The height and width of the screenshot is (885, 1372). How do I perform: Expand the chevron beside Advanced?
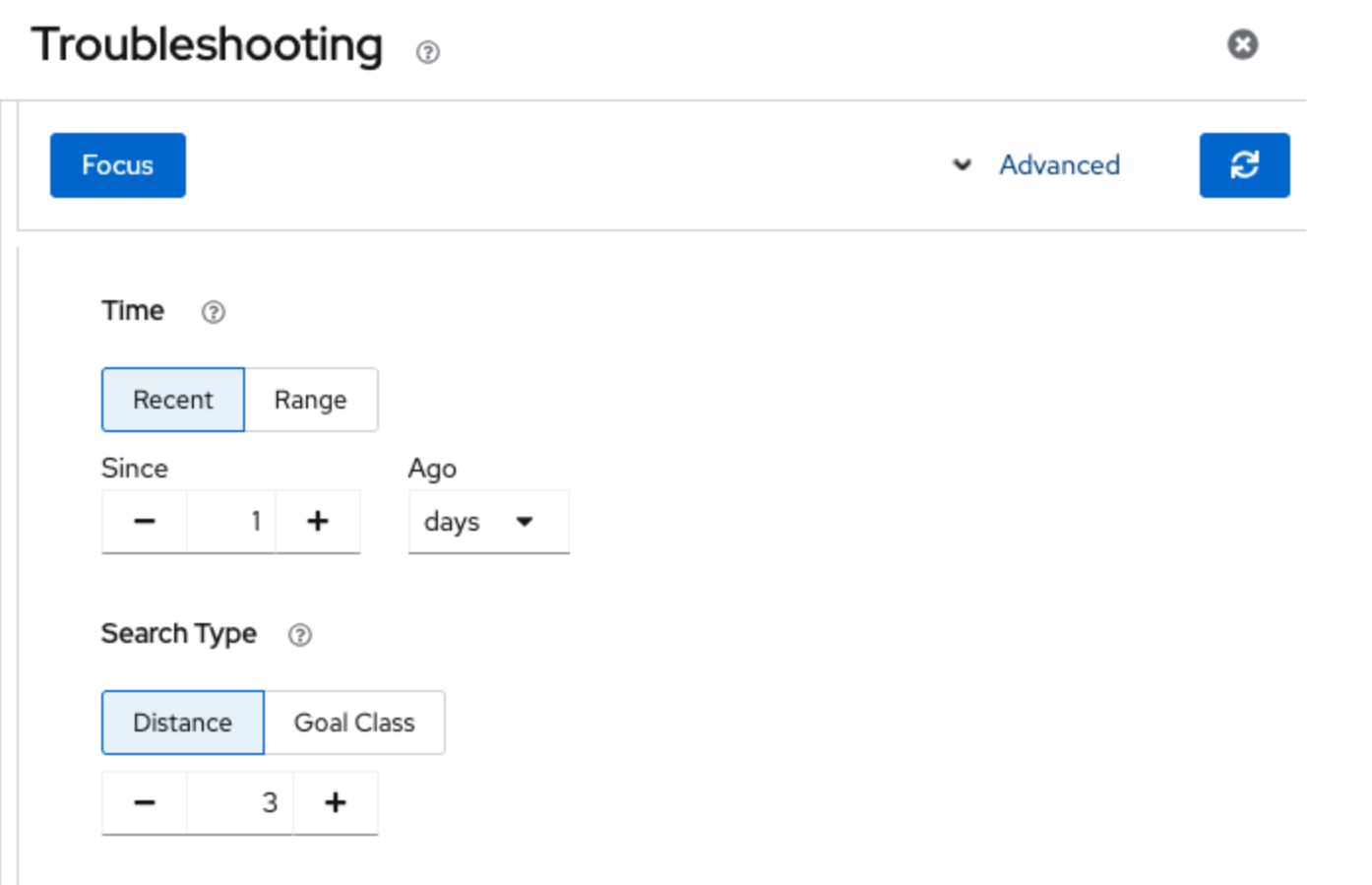point(962,165)
